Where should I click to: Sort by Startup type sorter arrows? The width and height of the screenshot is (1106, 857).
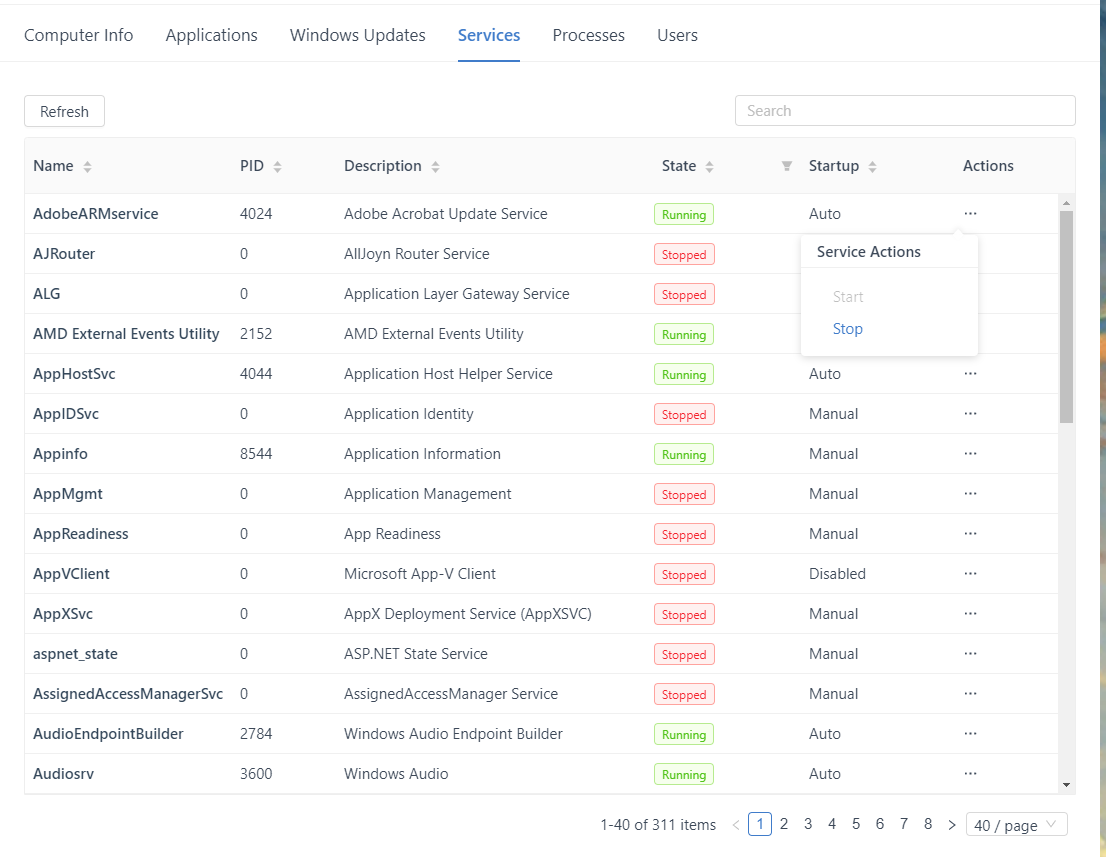coord(872,167)
